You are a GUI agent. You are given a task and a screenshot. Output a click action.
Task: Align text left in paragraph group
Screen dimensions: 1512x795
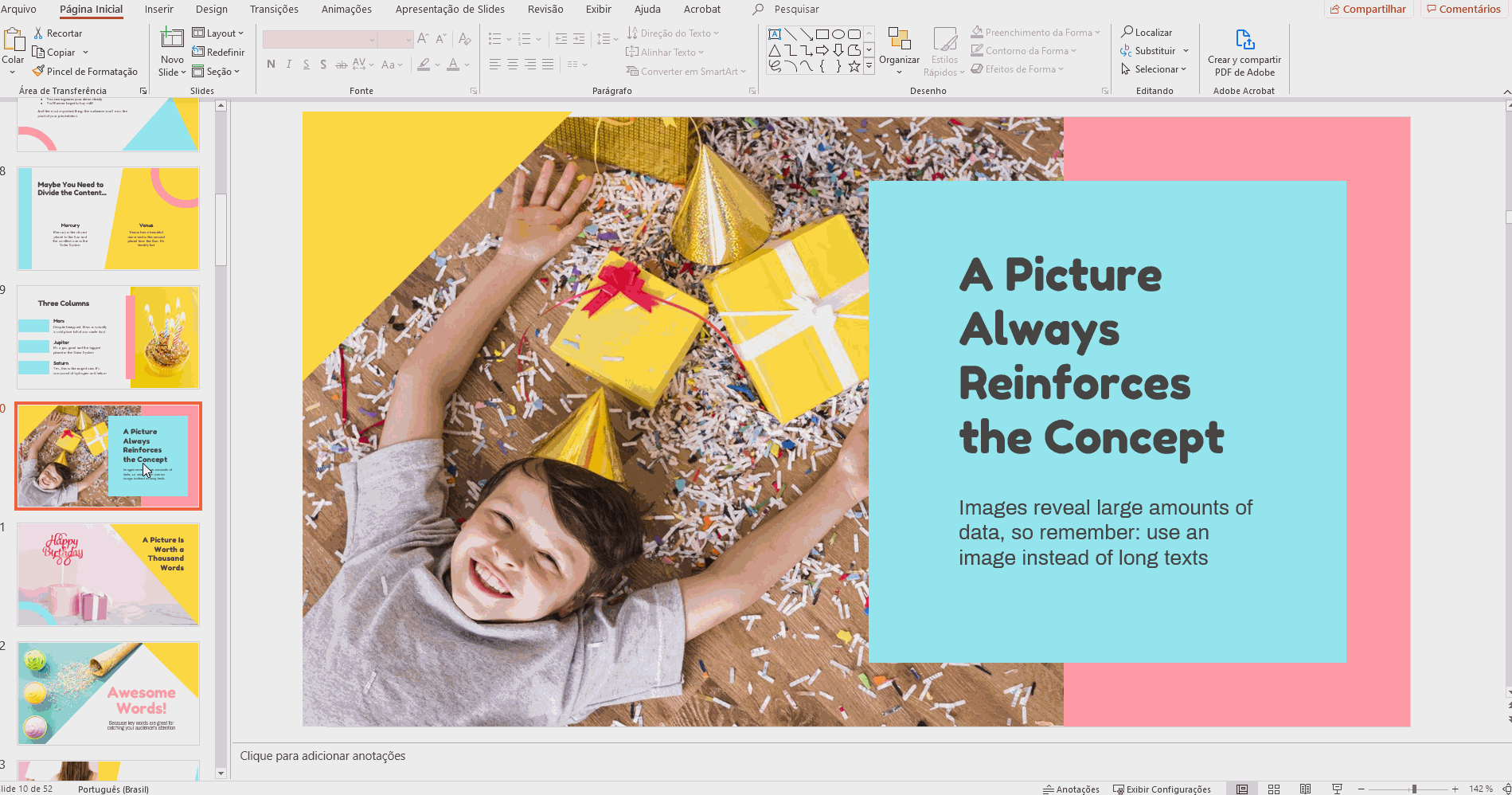(x=494, y=64)
